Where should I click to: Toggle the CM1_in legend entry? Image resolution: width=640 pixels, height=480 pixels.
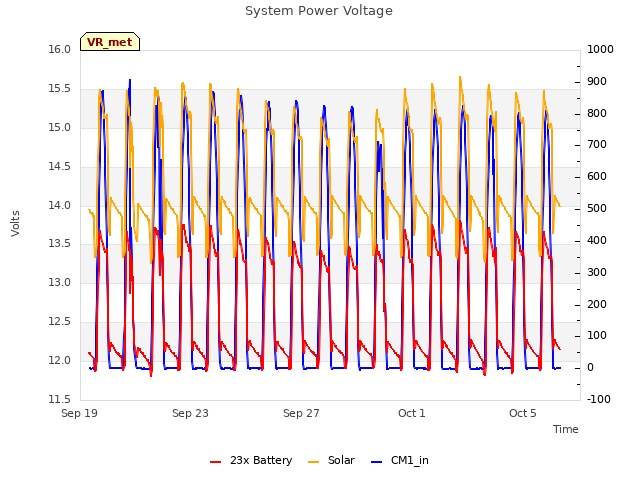[400, 460]
